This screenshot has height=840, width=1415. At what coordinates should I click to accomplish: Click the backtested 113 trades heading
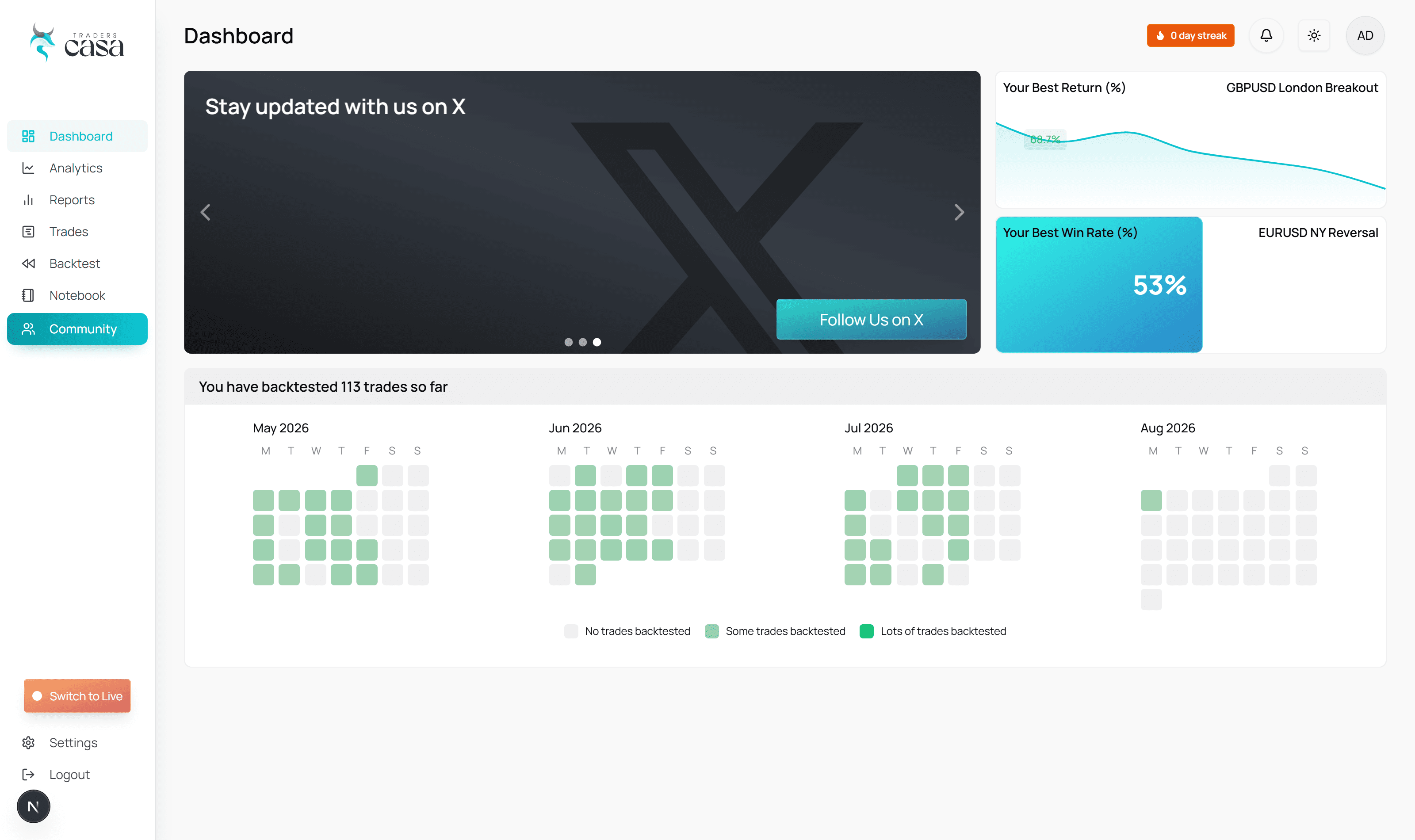(323, 386)
